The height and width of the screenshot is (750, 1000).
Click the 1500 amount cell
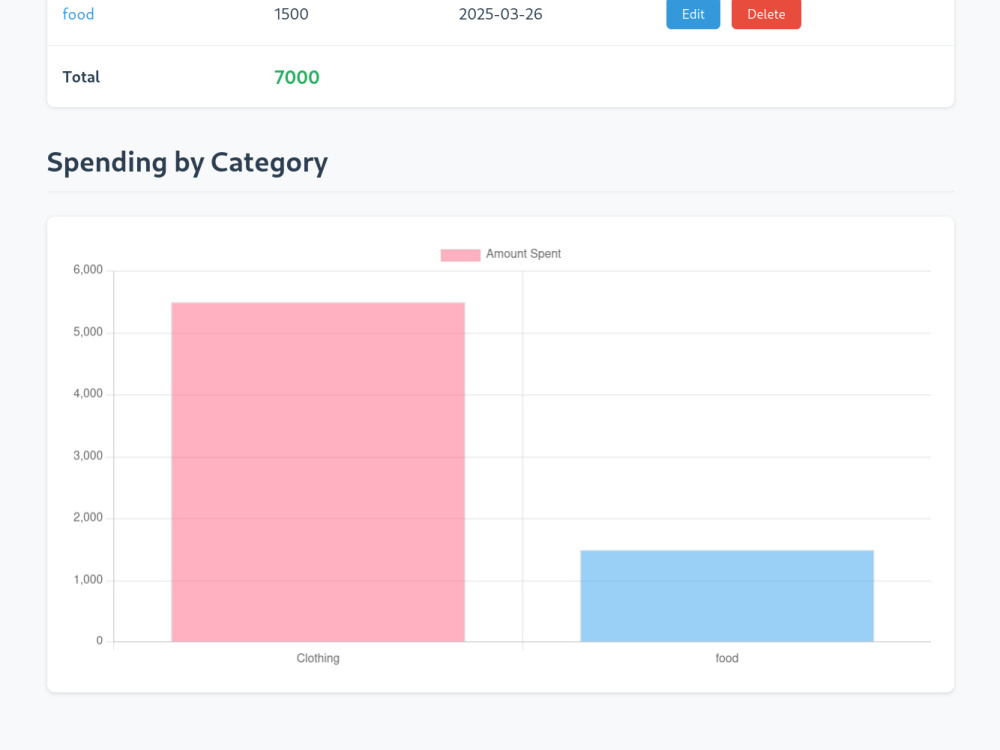point(291,14)
